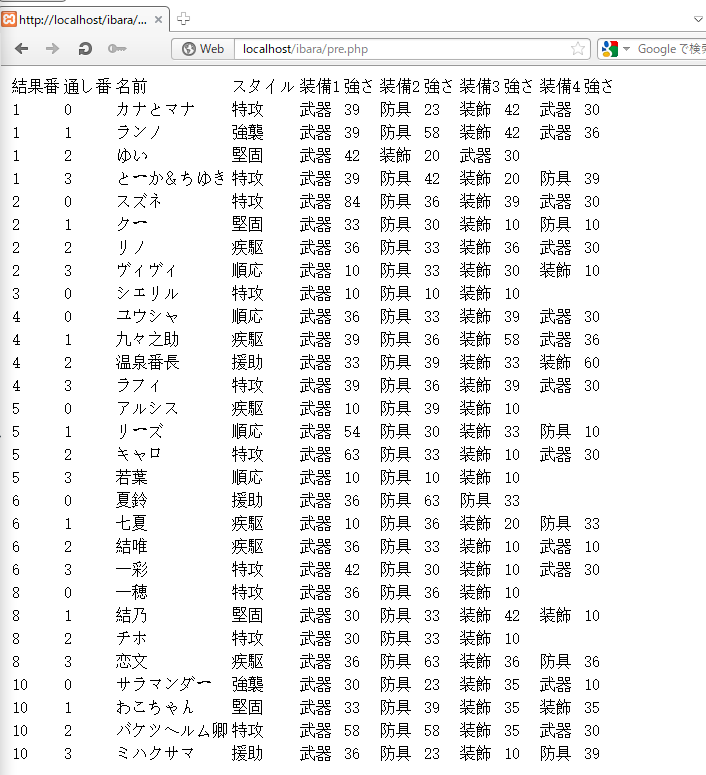
Task: Click the 結果番 column header
Action: tap(35, 86)
